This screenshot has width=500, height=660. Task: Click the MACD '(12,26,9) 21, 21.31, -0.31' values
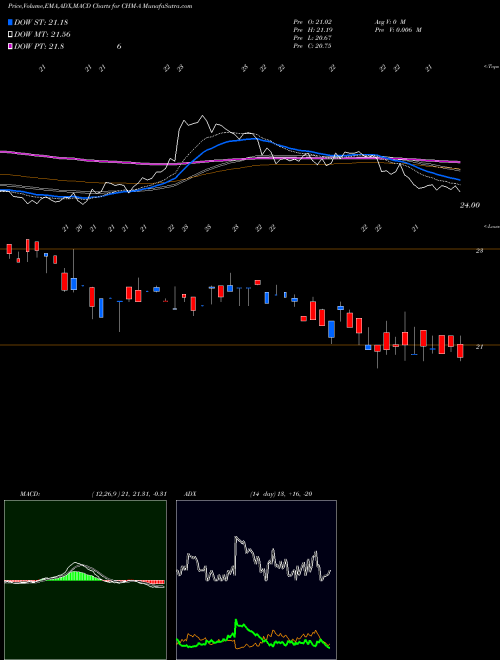pyautogui.click(x=129, y=494)
